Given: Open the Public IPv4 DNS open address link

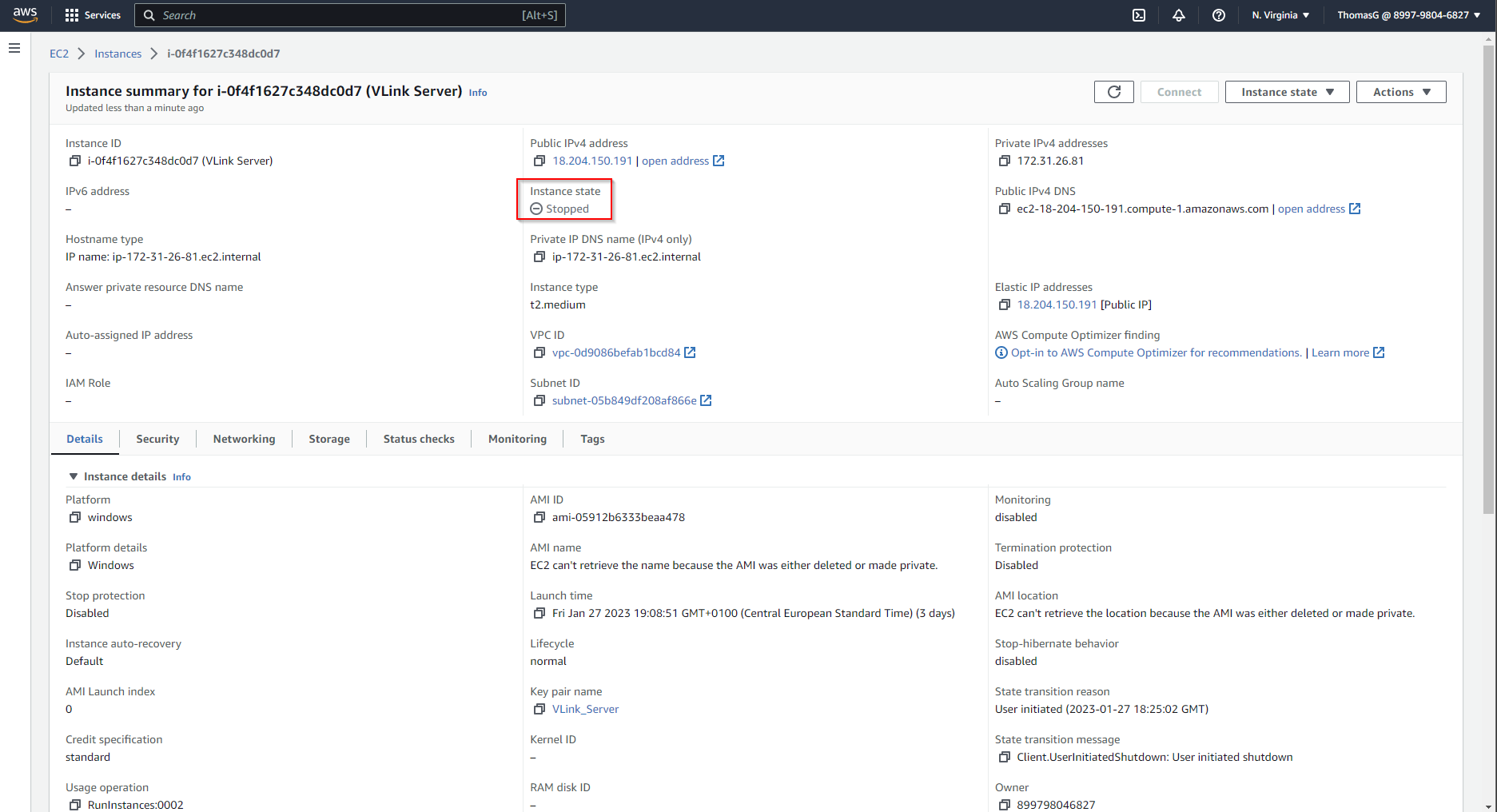Looking at the screenshot, I should tap(1319, 209).
